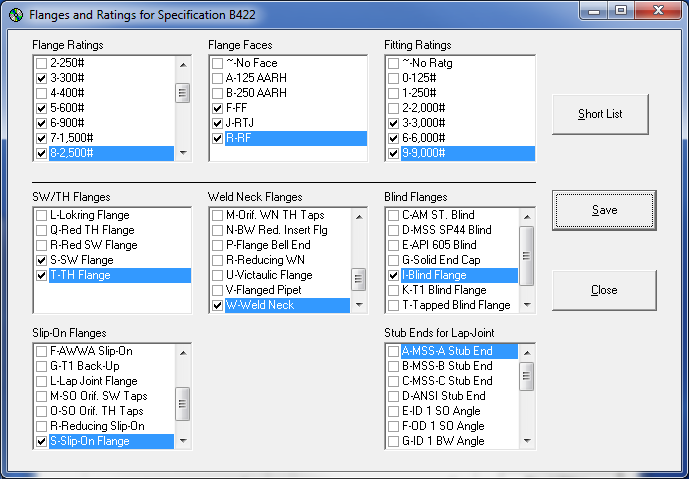Check the U-Victaulic Flange option
The height and width of the screenshot is (479, 689).
pos(217,275)
